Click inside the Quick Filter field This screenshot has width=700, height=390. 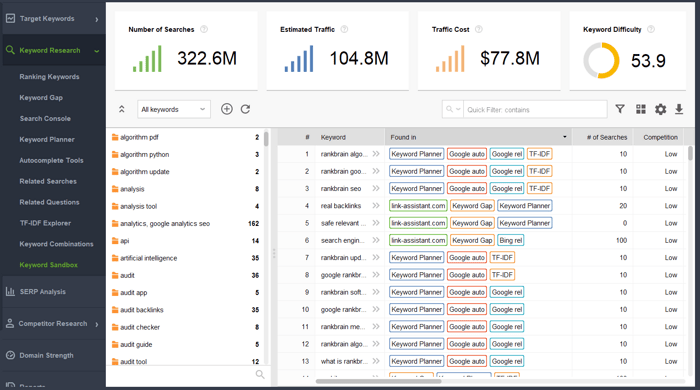tap(535, 109)
